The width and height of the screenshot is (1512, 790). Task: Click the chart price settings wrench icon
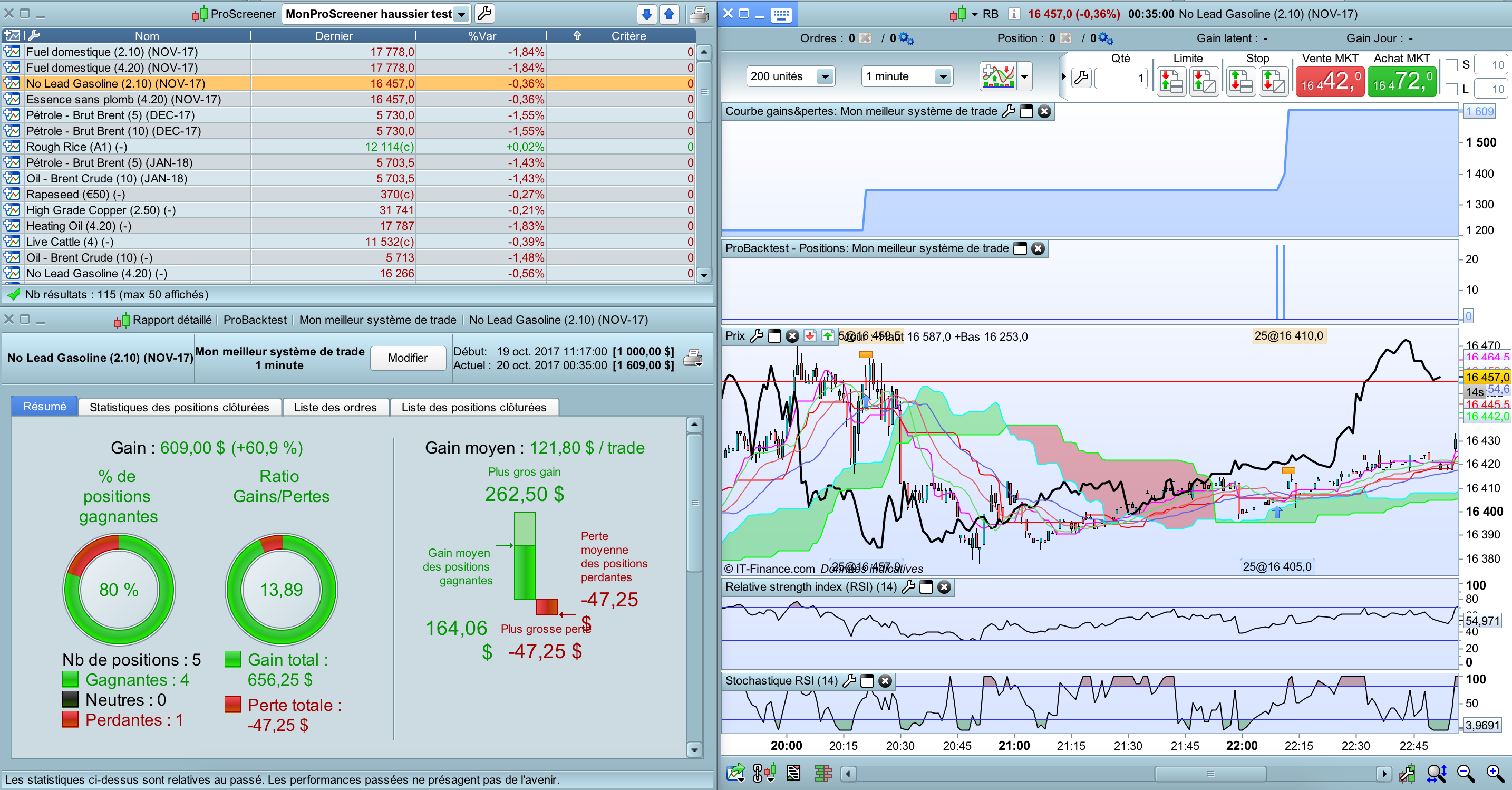[x=757, y=336]
